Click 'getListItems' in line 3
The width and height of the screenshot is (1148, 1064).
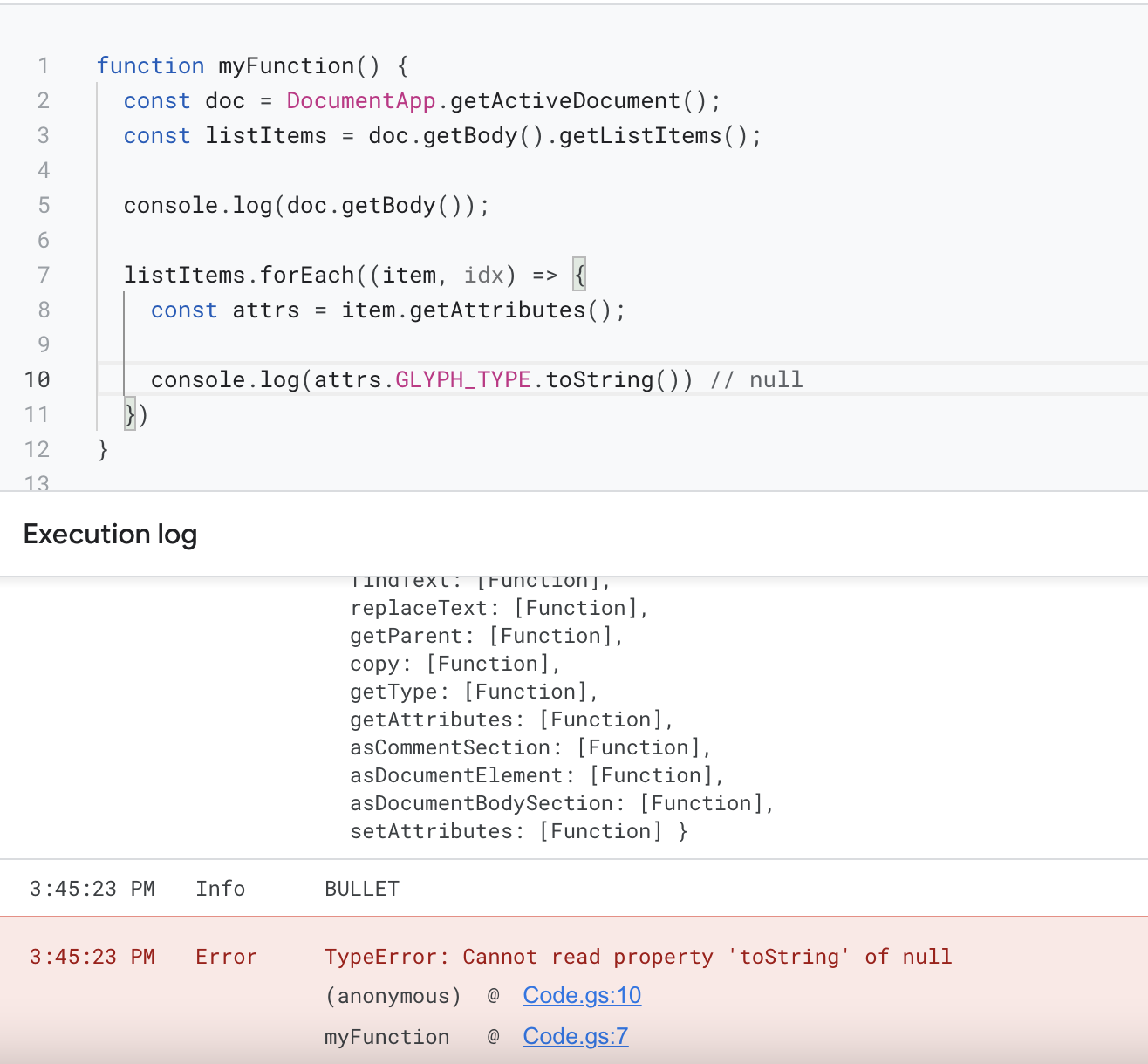[640, 135]
